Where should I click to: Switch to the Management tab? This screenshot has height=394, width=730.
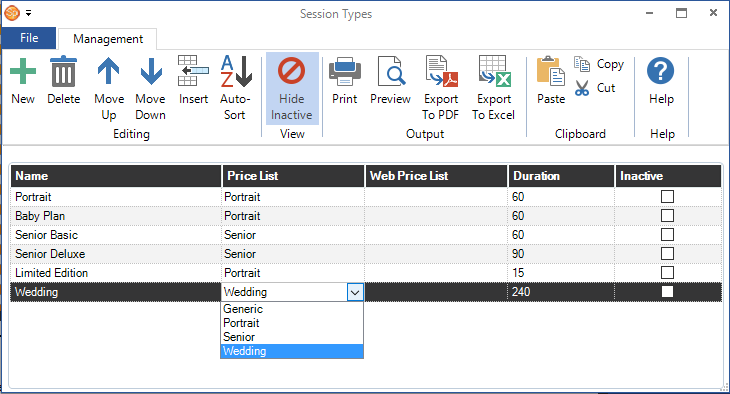click(108, 39)
